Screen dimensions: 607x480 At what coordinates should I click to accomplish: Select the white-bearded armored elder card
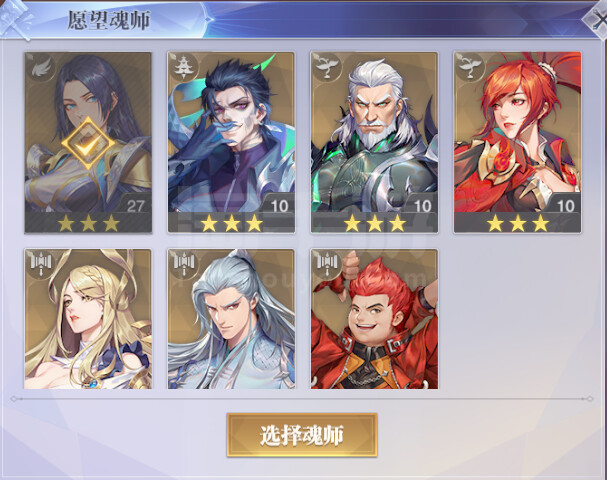point(374,142)
